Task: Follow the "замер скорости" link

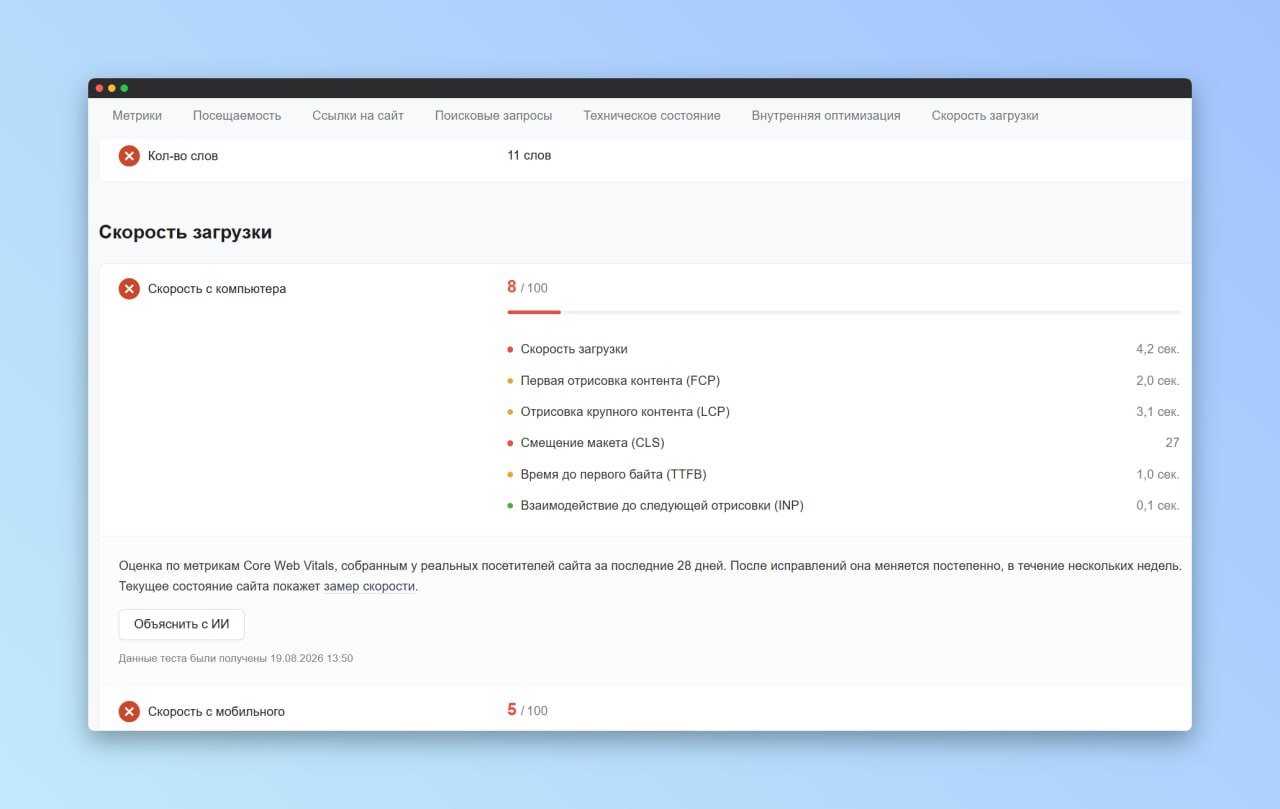Action: tap(369, 587)
